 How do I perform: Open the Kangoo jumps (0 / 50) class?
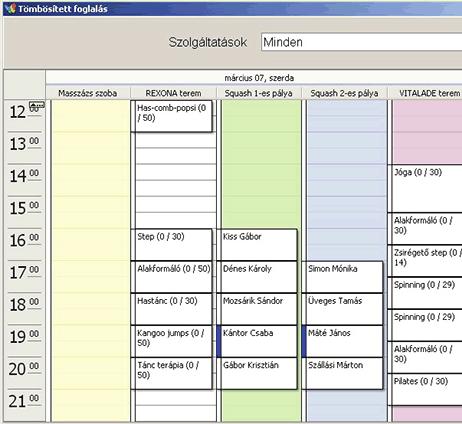click(171, 341)
